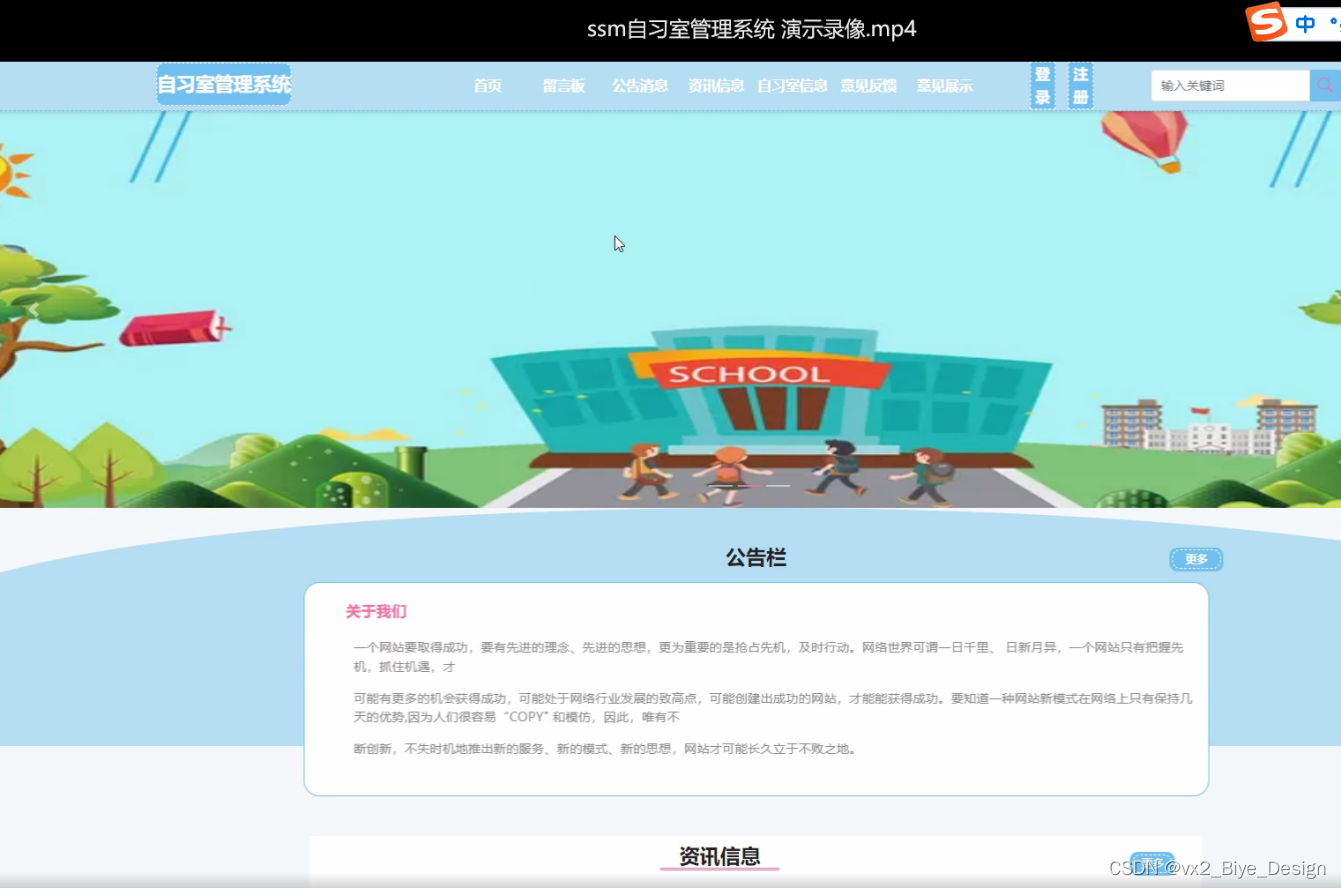Image resolution: width=1341 pixels, height=888 pixels.
Task: Click 更多 button beside 公告栏
Action: pyautogui.click(x=1196, y=559)
